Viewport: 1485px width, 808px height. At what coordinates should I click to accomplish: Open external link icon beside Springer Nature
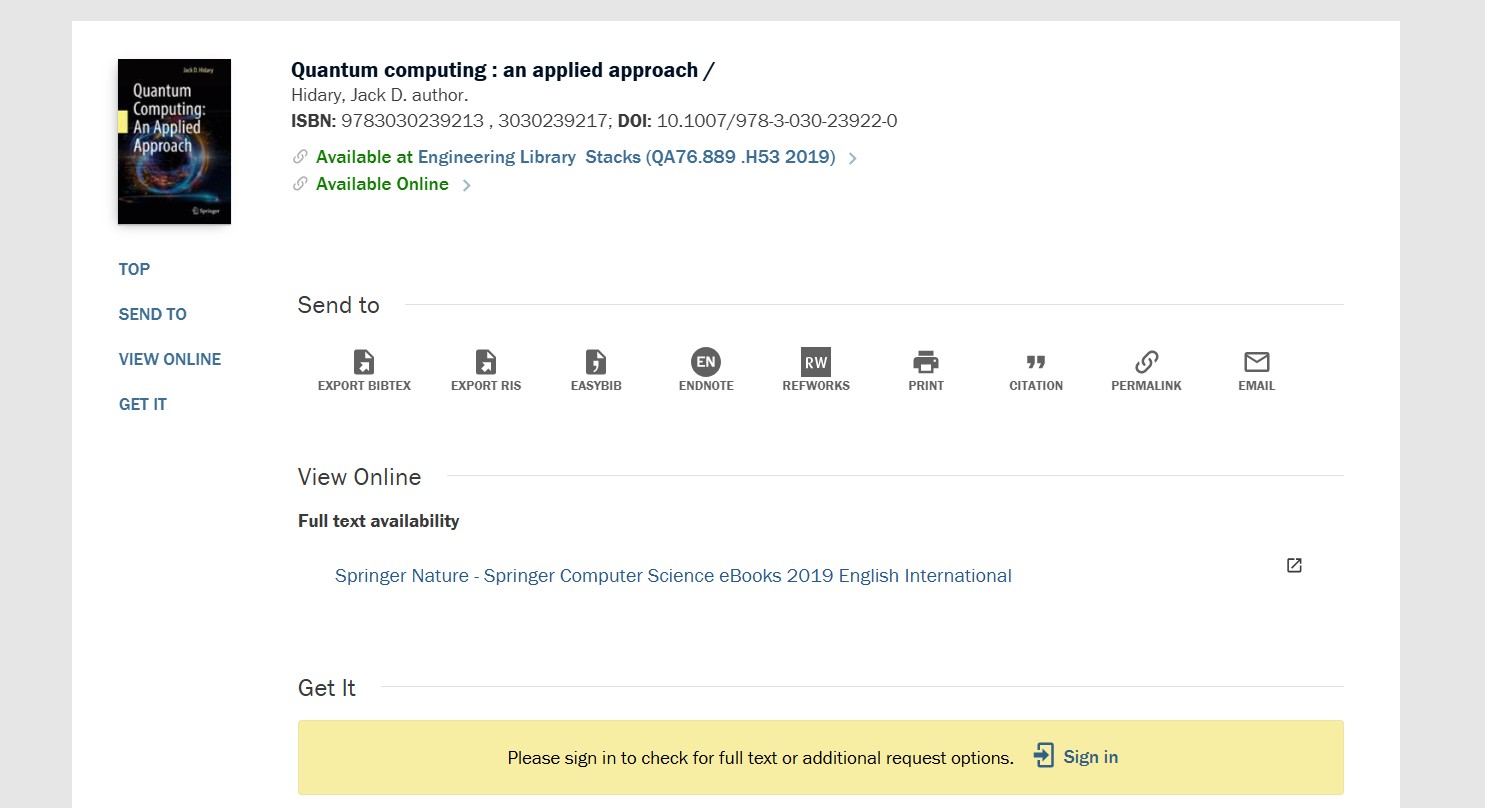coord(1294,566)
